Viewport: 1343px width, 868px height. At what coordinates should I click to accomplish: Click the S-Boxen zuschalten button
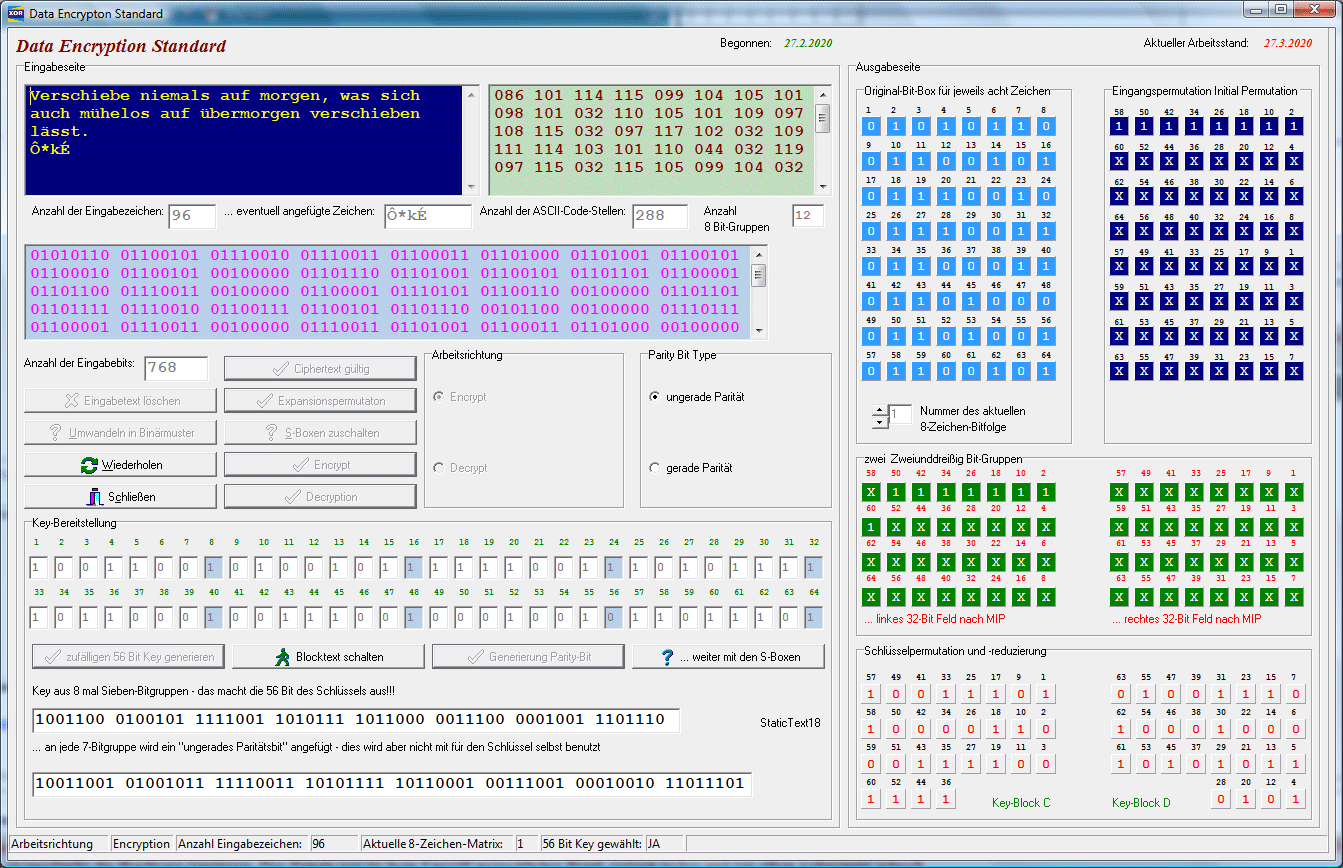tap(320, 433)
